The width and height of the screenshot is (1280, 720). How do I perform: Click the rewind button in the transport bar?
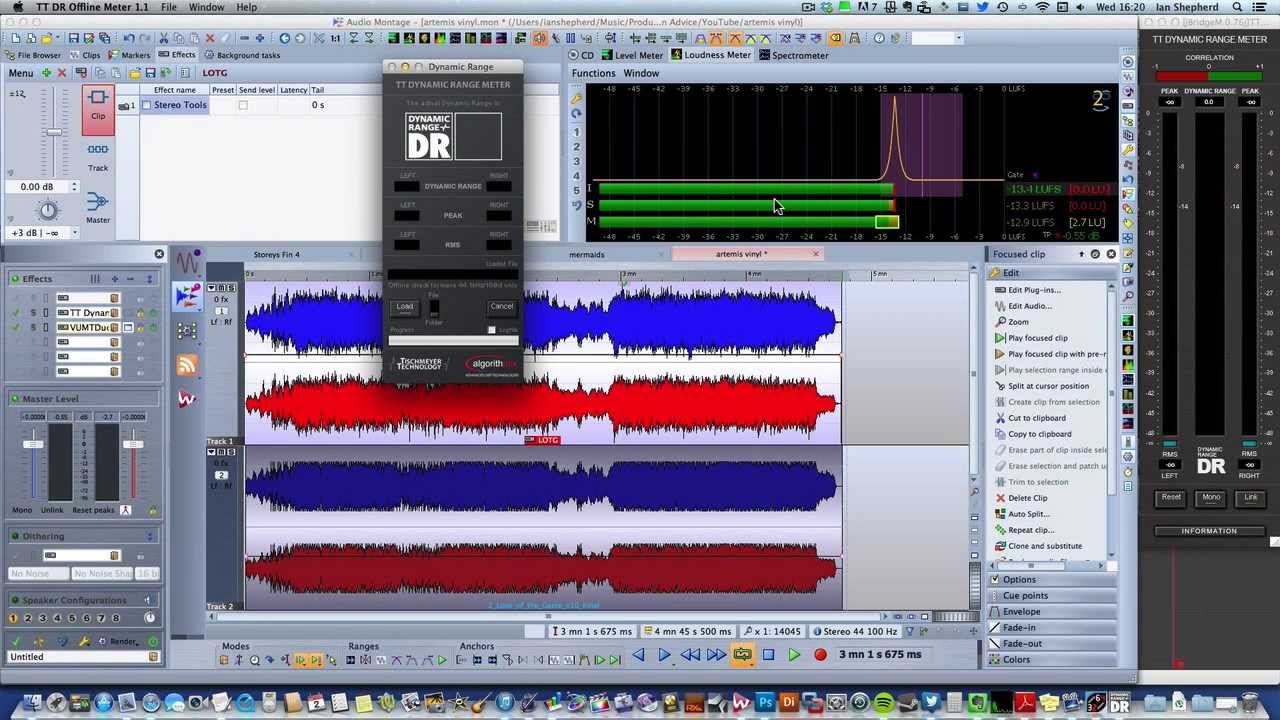pyautogui.click(x=690, y=655)
